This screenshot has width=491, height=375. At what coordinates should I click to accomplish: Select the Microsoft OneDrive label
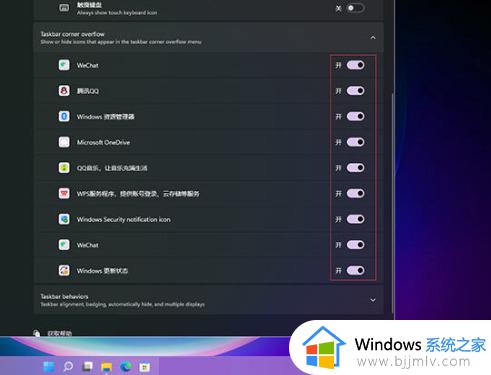103,142
